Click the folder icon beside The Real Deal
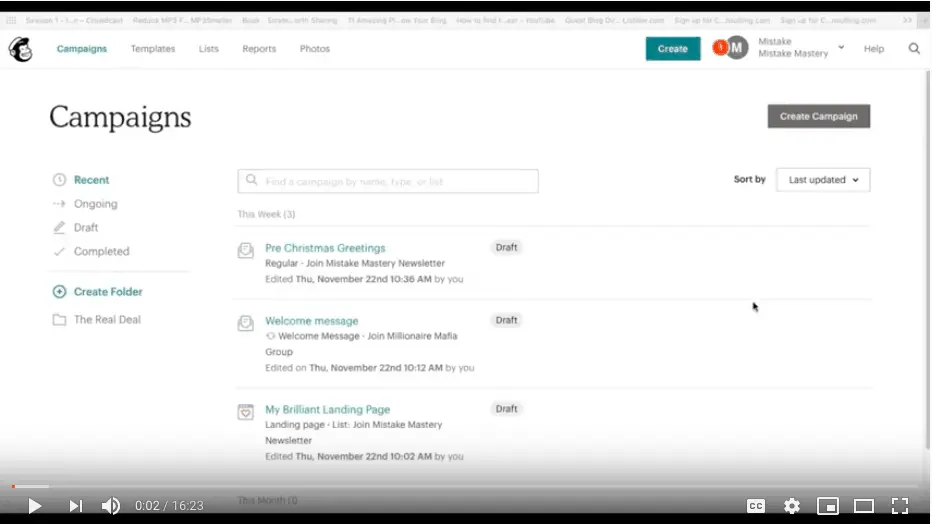932x524 pixels. coord(59,320)
